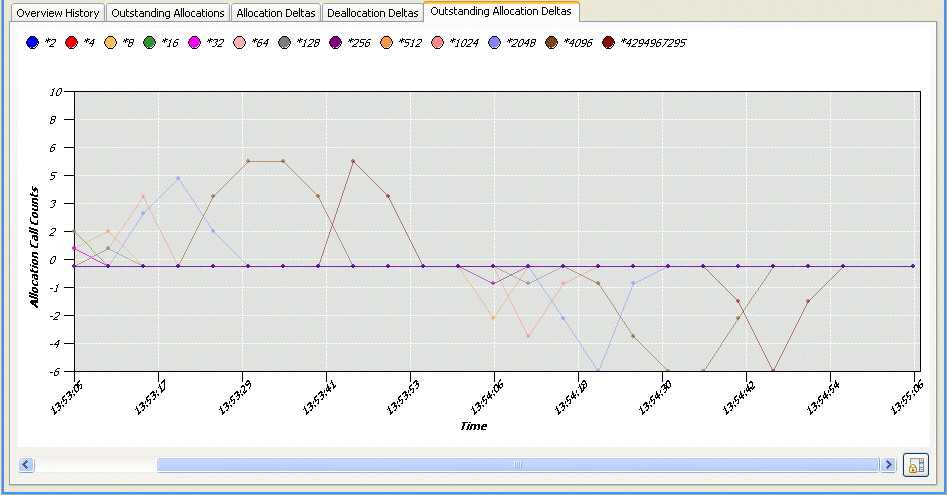
Task: Click the red *4 legend marker
Action: point(71,43)
